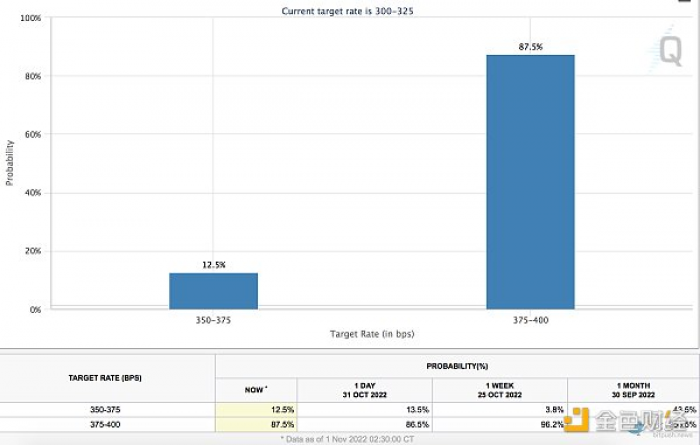
Task: Select the 375-400 row in the table
Action: [349, 424]
